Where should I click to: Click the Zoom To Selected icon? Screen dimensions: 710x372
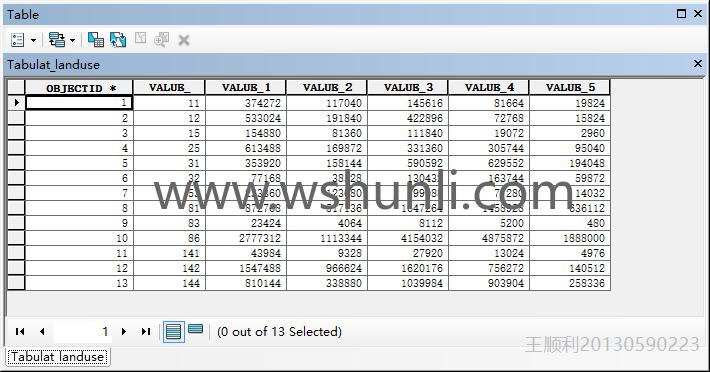tap(161, 40)
